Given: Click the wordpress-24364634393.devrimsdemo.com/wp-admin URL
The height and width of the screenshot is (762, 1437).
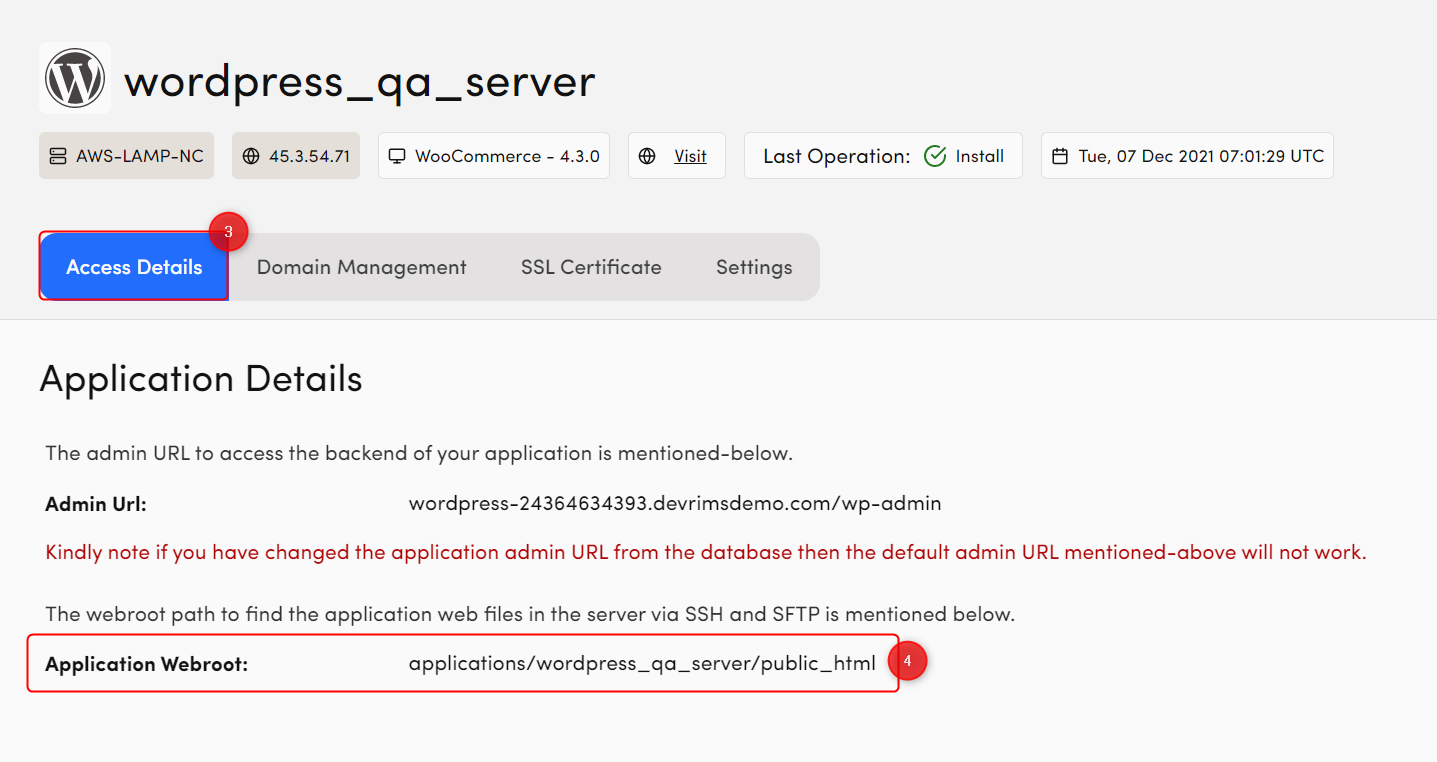Looking at the screenshot, I should pos(675,504).
